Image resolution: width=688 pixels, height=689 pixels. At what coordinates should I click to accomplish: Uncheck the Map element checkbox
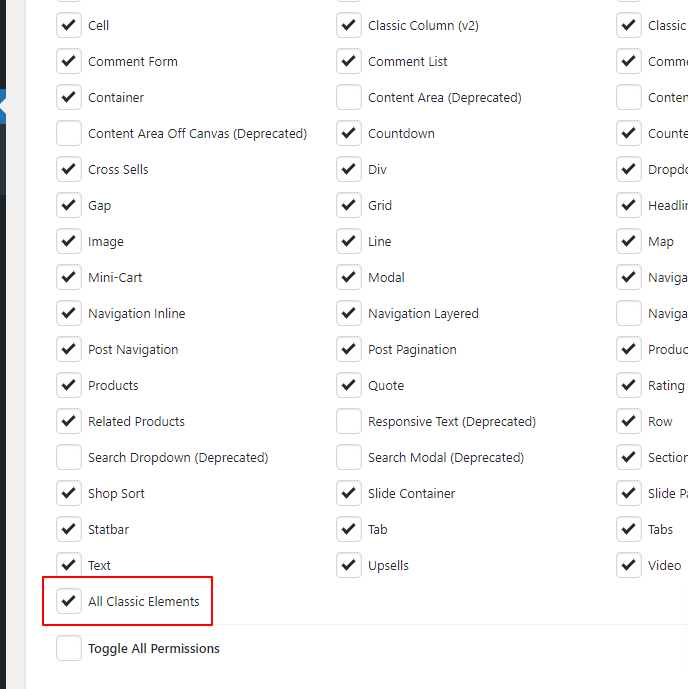point(629,241)
